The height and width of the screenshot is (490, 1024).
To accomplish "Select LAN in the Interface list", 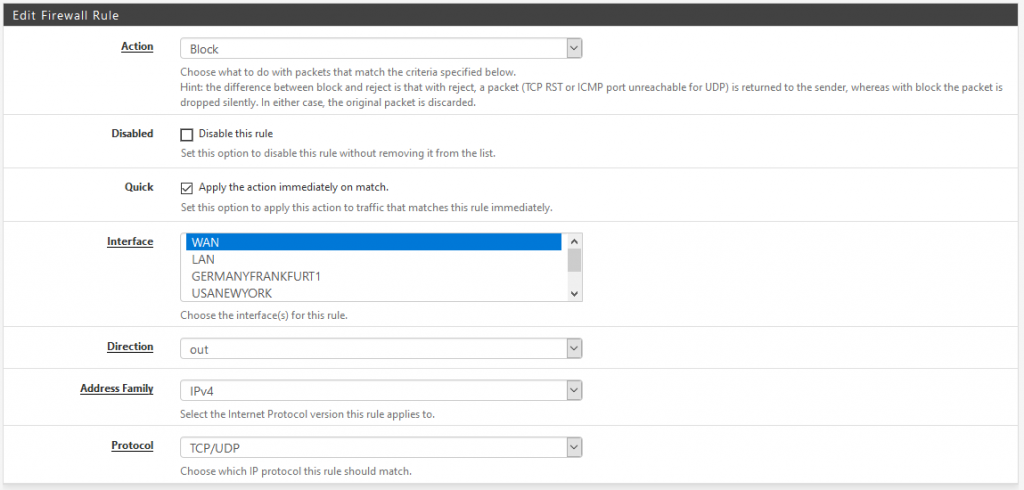I will coord(374,259).
